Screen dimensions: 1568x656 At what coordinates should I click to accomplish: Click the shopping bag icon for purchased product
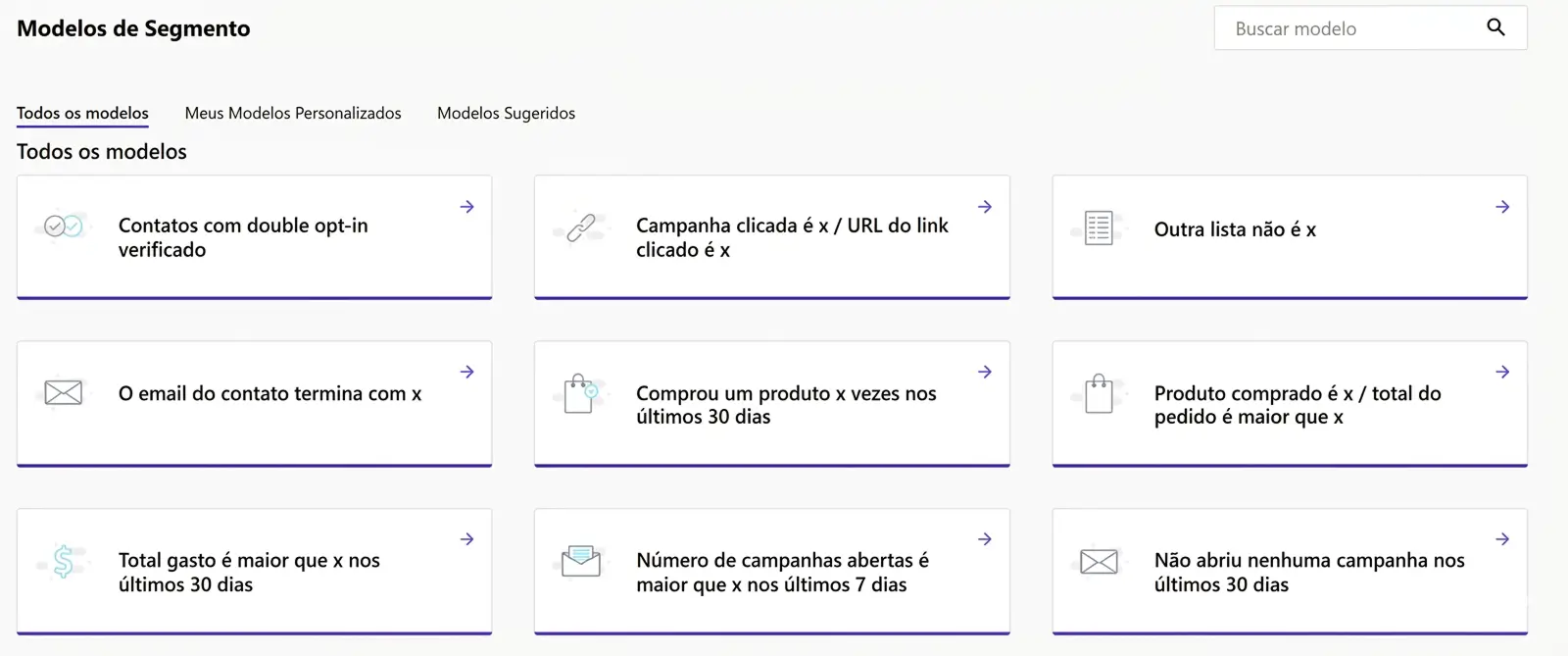pos(1099,394)
